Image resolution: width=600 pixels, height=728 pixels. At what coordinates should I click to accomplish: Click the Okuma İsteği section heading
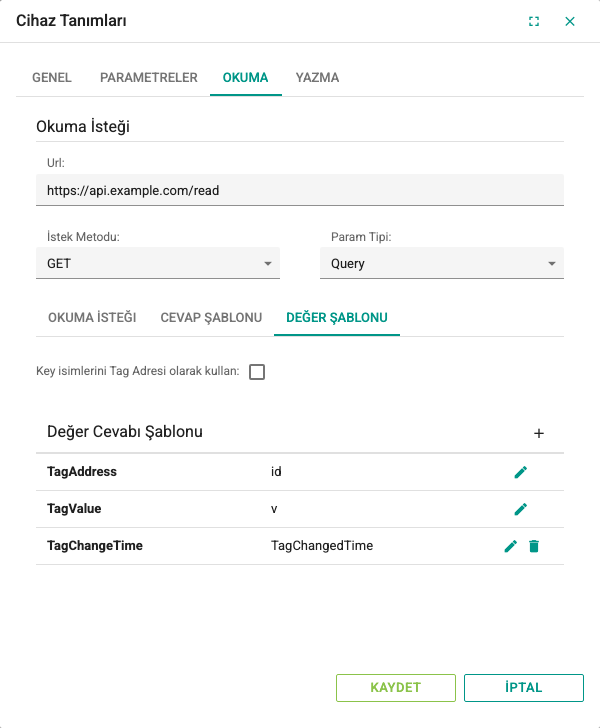83,126
